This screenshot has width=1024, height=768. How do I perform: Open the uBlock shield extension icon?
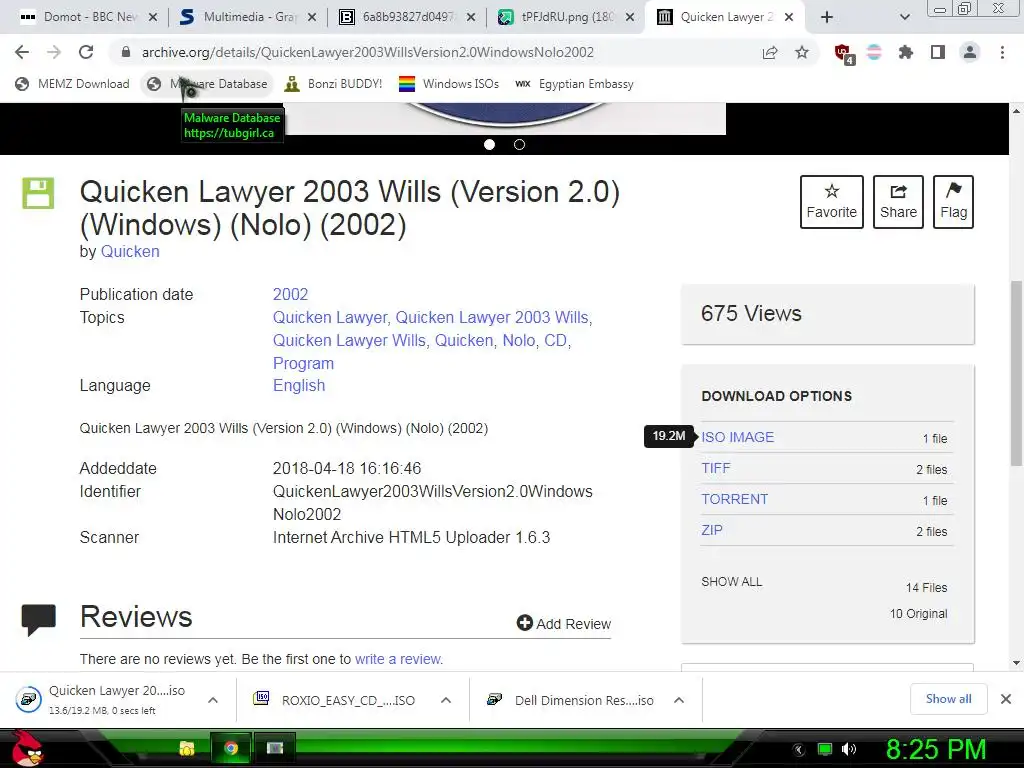pos(844,54)
